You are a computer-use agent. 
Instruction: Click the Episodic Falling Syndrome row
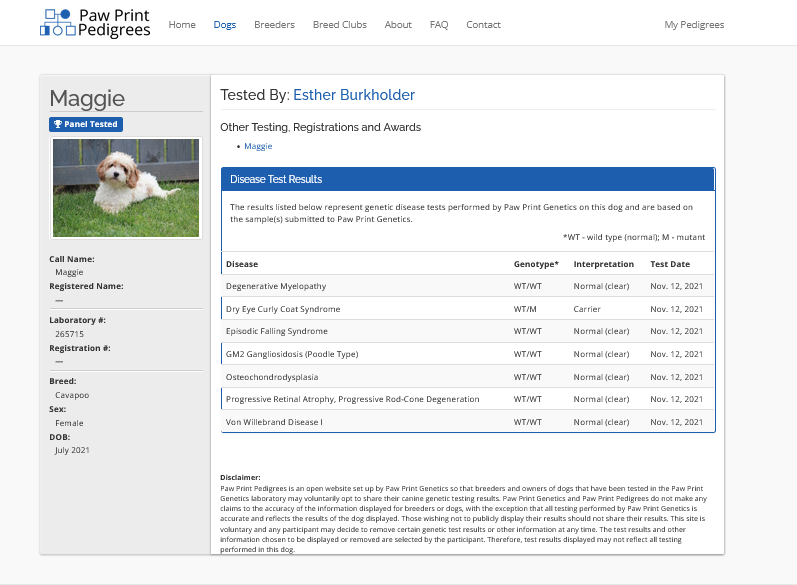pyautogui.click(x=467, y=331)
